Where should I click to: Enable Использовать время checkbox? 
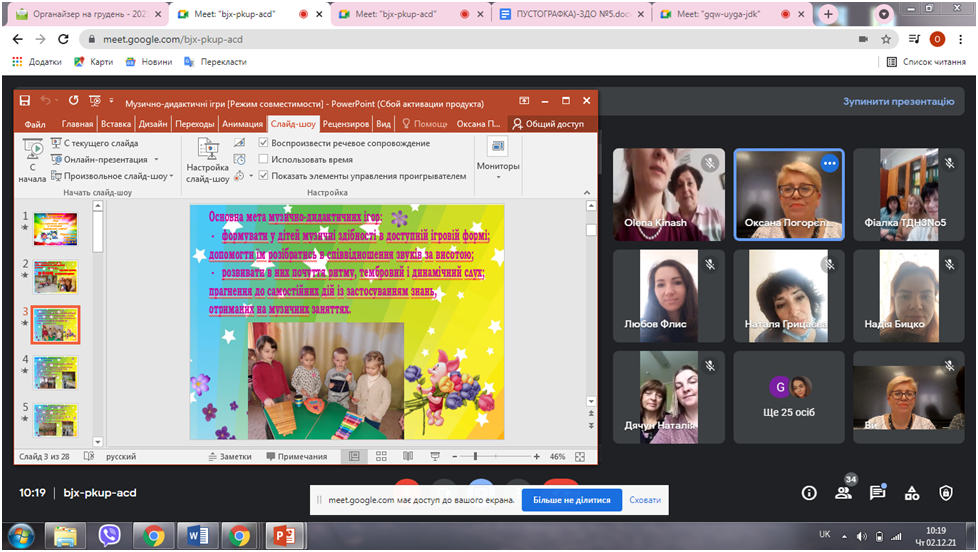pos(263,159)
